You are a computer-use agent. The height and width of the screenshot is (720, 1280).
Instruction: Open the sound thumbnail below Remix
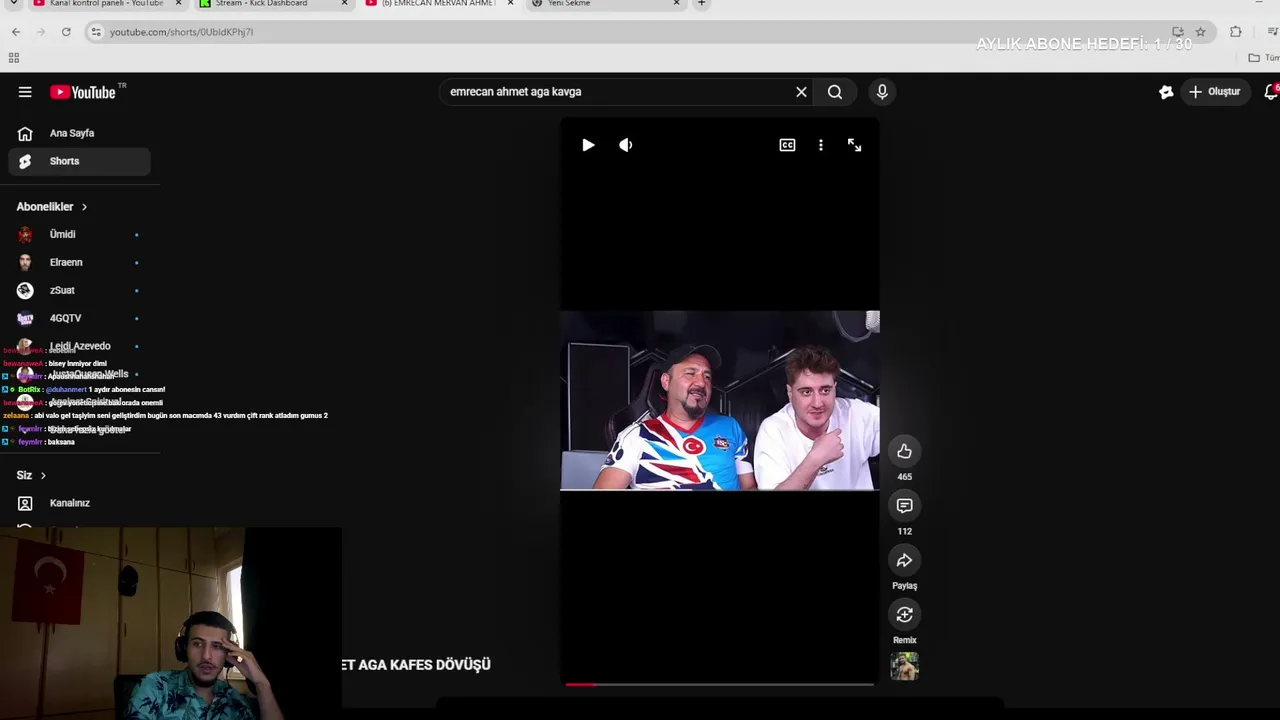pyautogui.click(x=904, y=666)
